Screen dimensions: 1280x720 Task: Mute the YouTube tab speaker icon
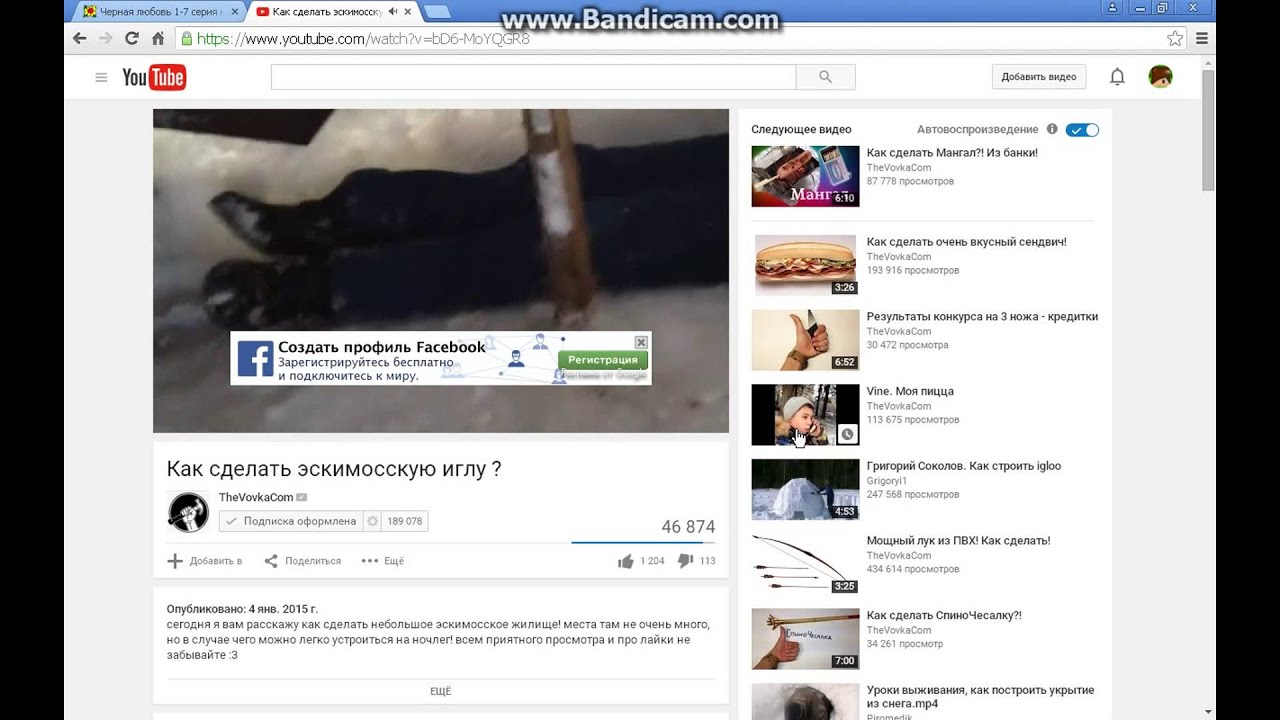point(393,11)
